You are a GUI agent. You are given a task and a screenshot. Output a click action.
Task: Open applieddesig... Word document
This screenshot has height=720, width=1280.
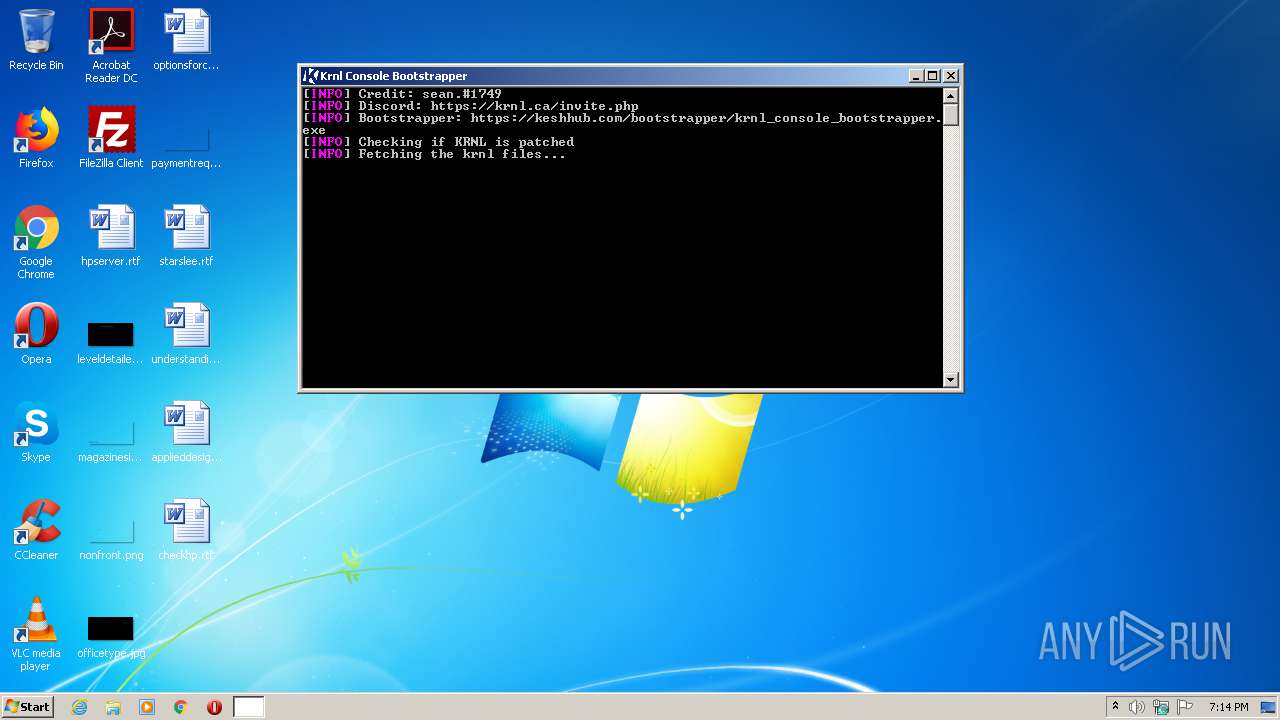coord(186,432)
